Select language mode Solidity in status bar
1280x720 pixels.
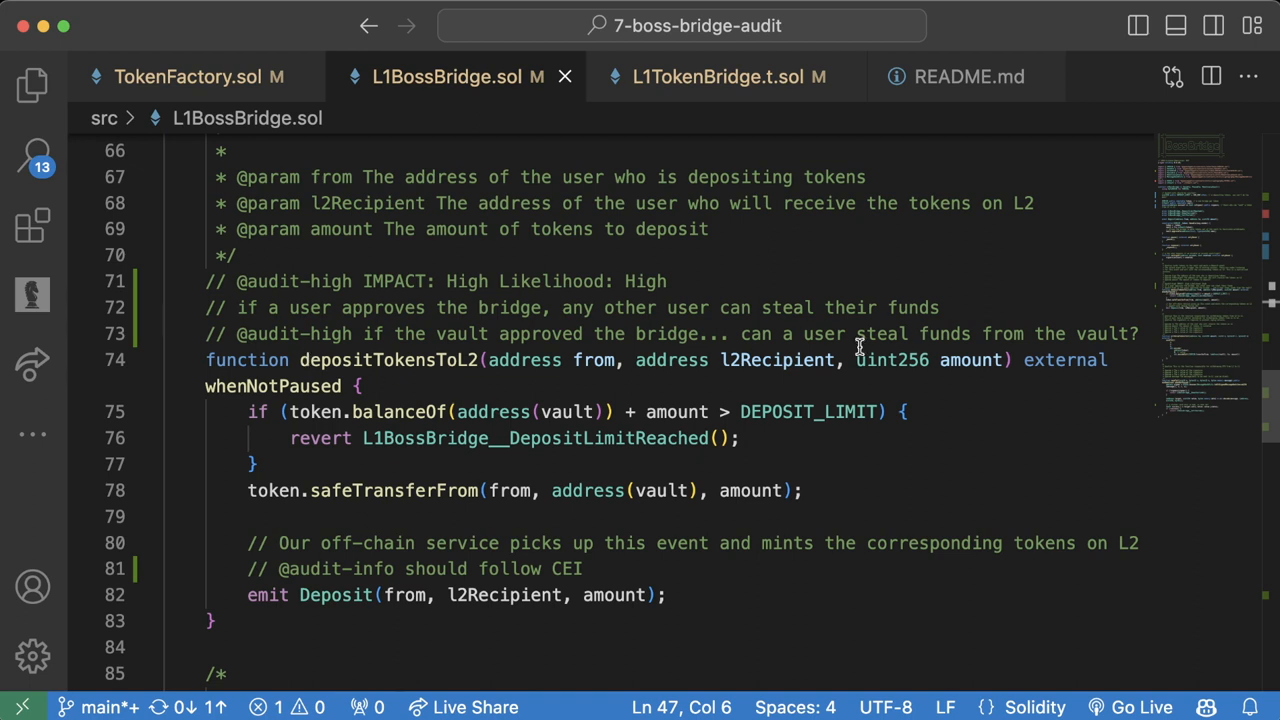(1021, 707)
